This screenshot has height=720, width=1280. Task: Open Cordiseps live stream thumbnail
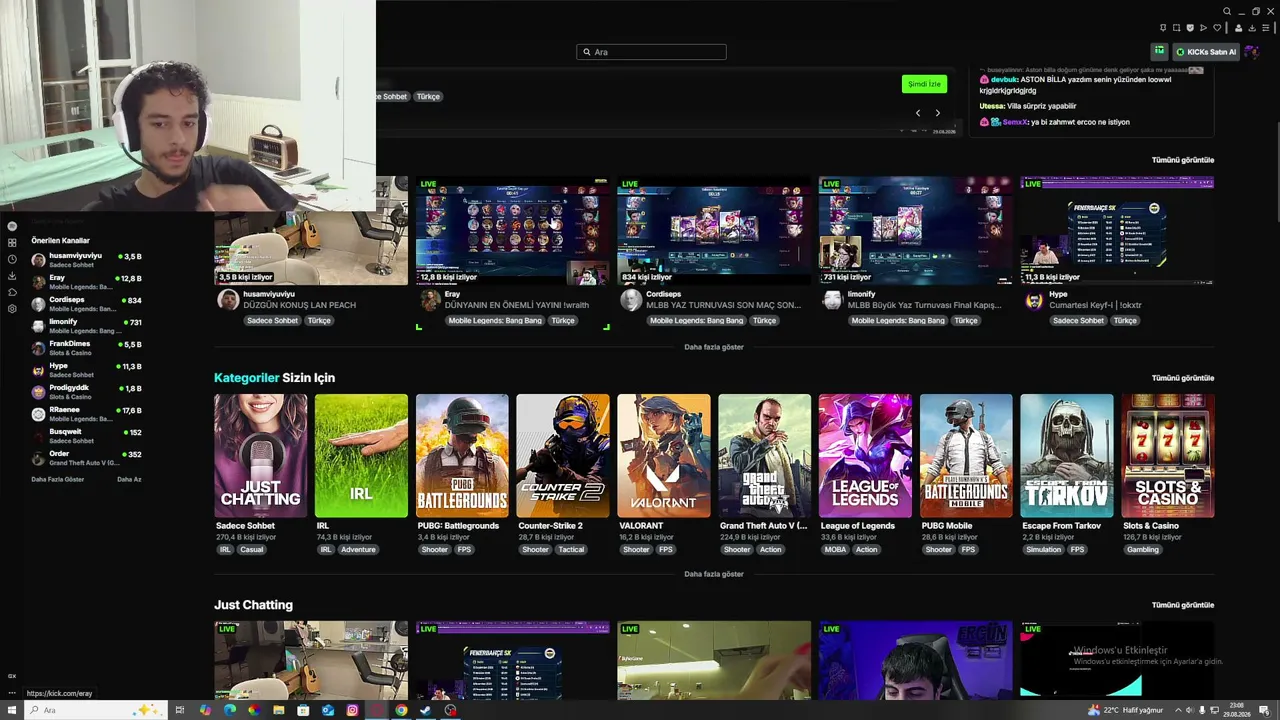[x=714, y=231]
